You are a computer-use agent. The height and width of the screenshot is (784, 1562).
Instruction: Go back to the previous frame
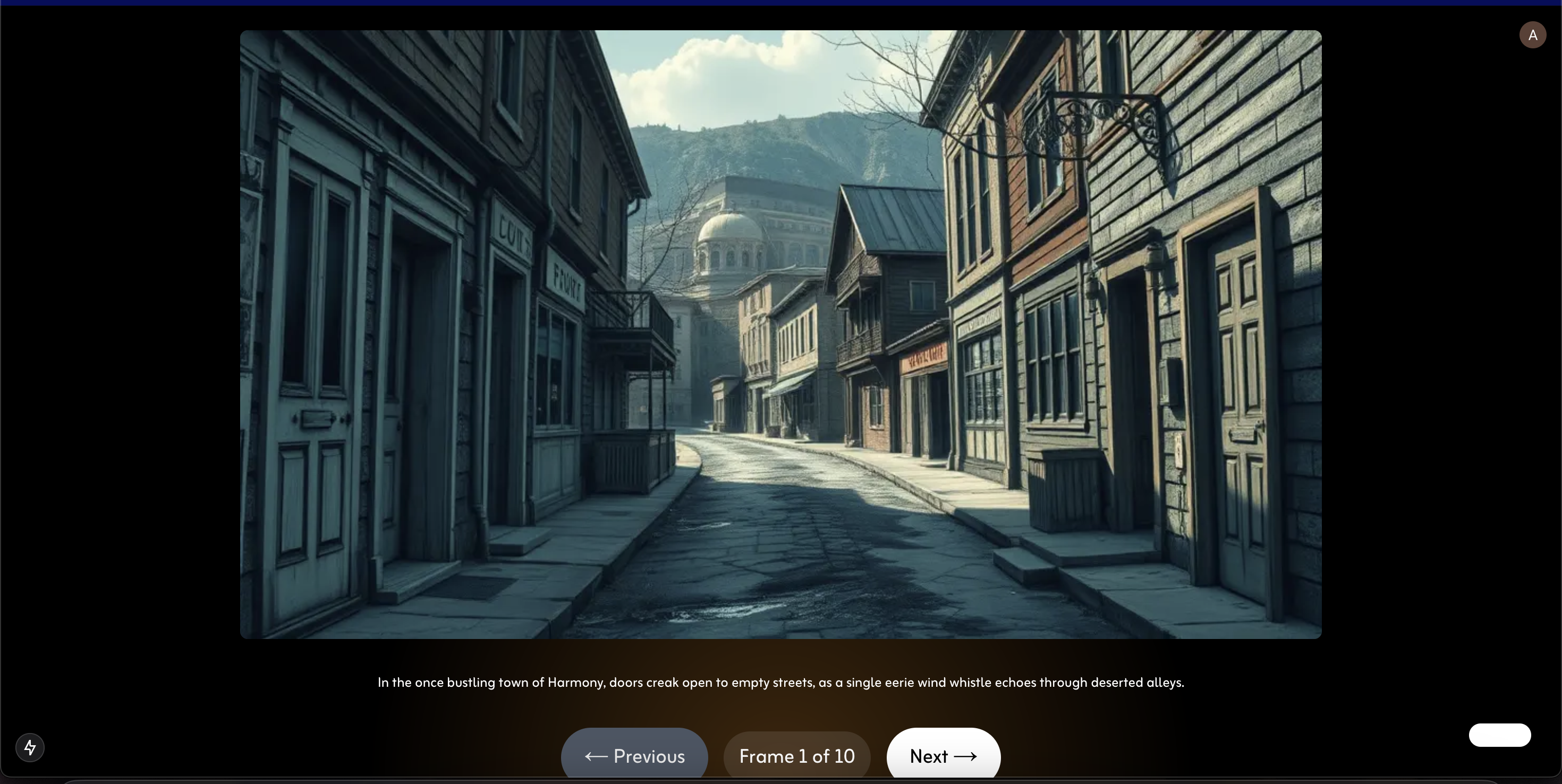tap(634, 755)
